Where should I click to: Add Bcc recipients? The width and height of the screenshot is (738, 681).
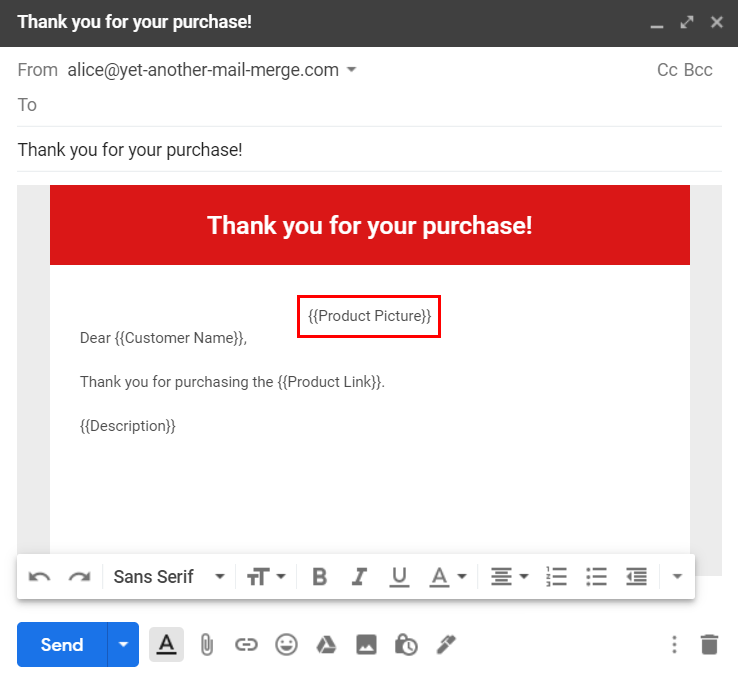(698, 70)
